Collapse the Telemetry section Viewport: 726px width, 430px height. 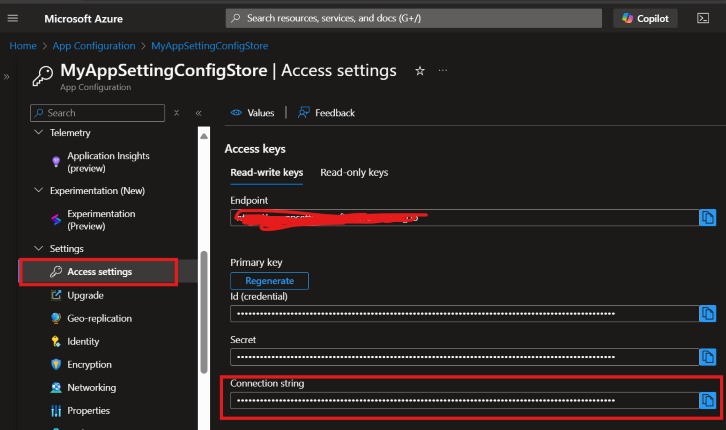[x=39, y=133]
